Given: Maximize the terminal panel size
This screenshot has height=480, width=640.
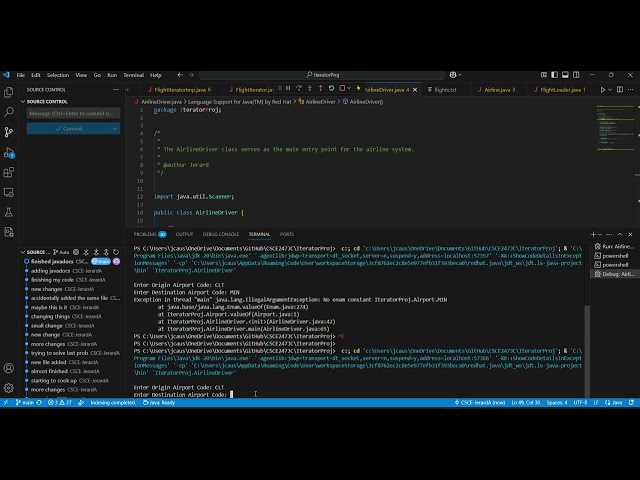Looking at the screenshot, I should 620,234.
